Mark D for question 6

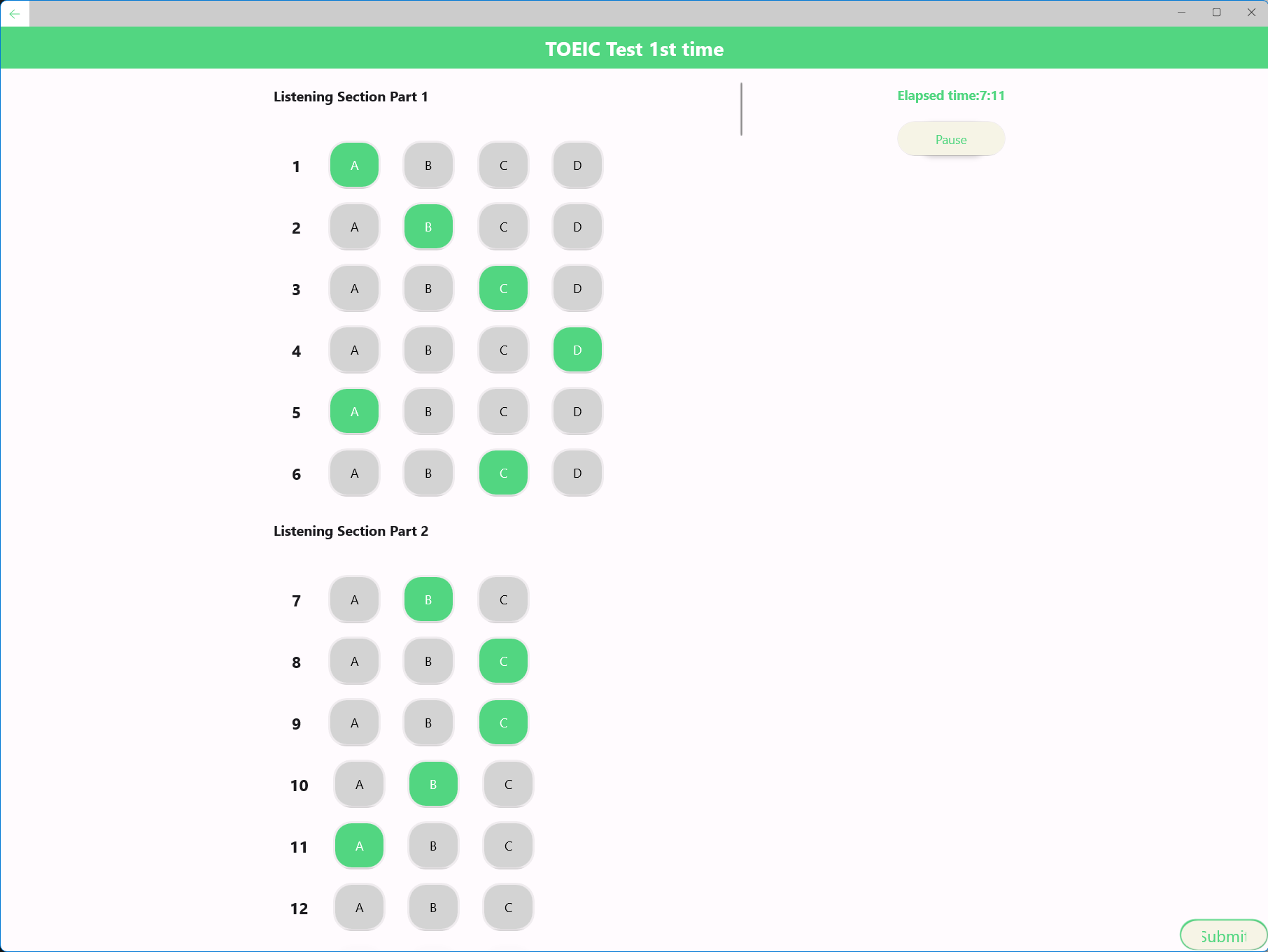(x=577, y=474)
